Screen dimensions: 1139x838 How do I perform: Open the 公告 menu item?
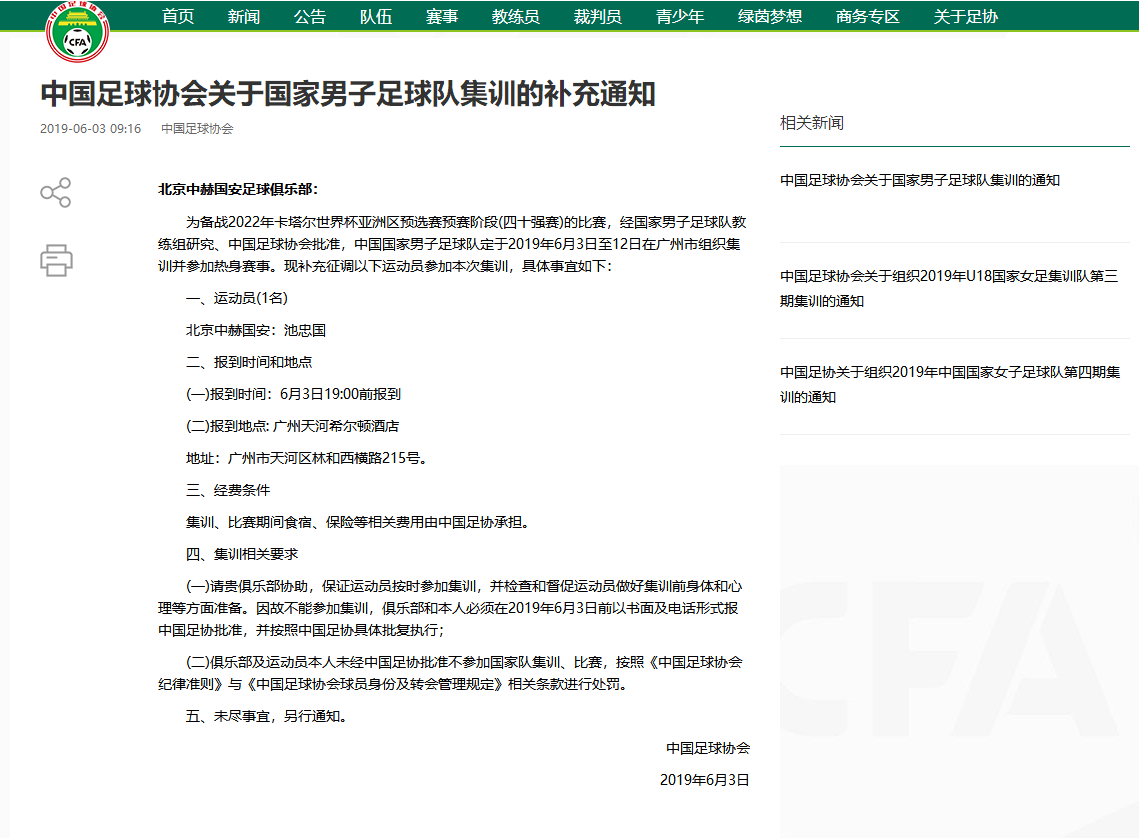(x=310, y=16)
